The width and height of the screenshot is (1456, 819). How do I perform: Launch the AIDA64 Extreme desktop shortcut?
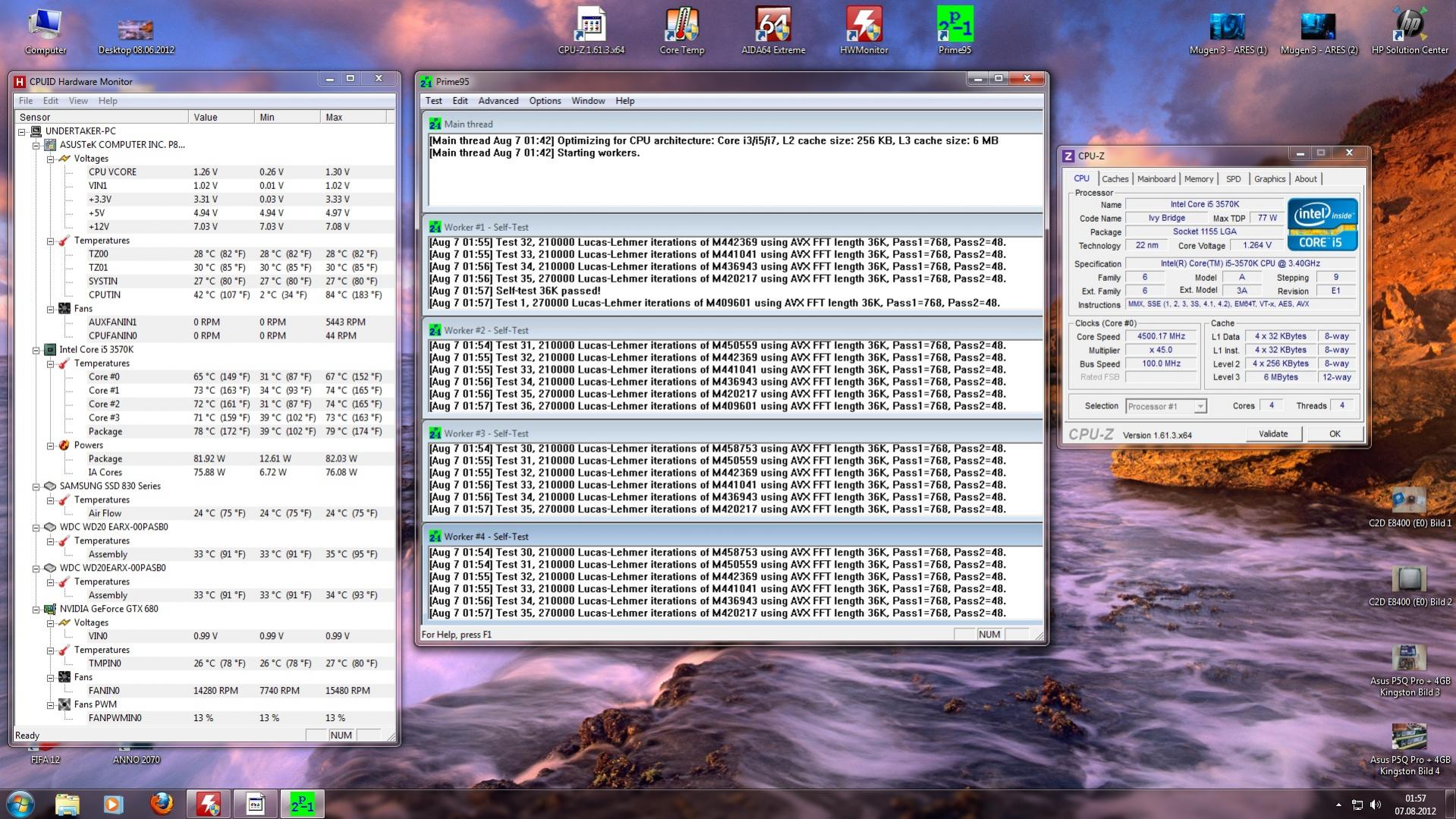[773, 30]
